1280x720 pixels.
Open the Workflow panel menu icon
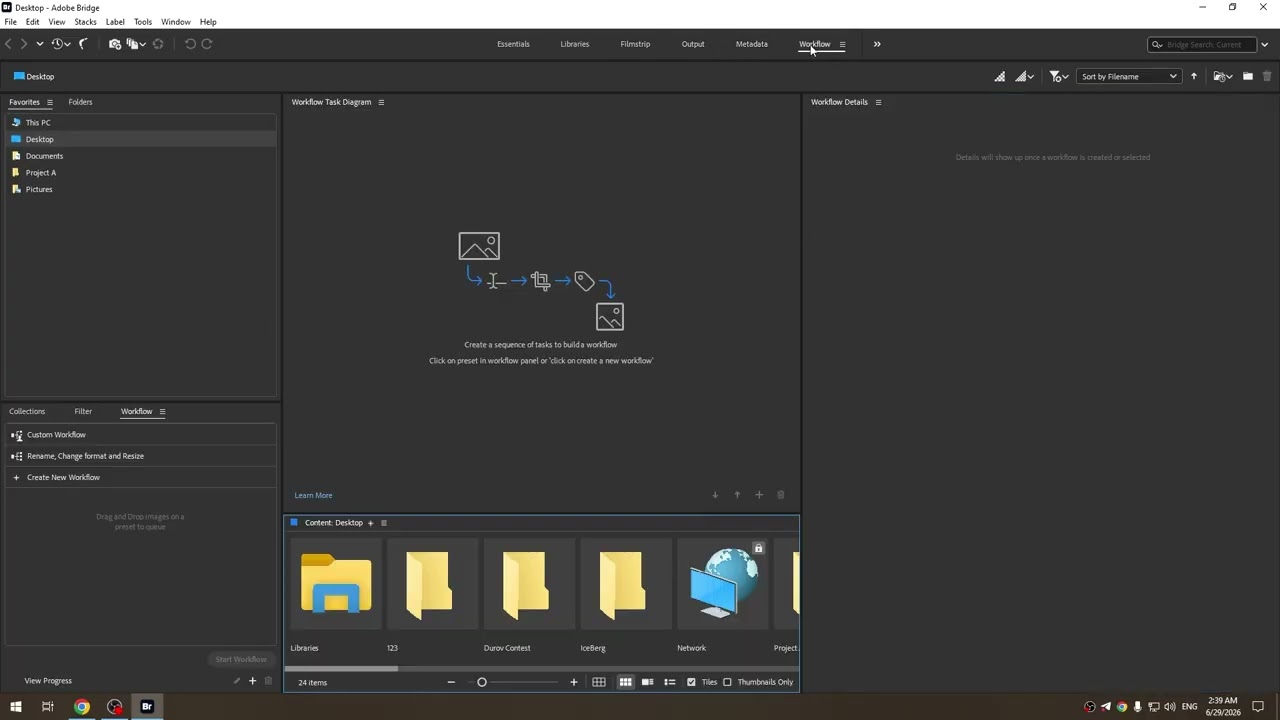(162, 411)
